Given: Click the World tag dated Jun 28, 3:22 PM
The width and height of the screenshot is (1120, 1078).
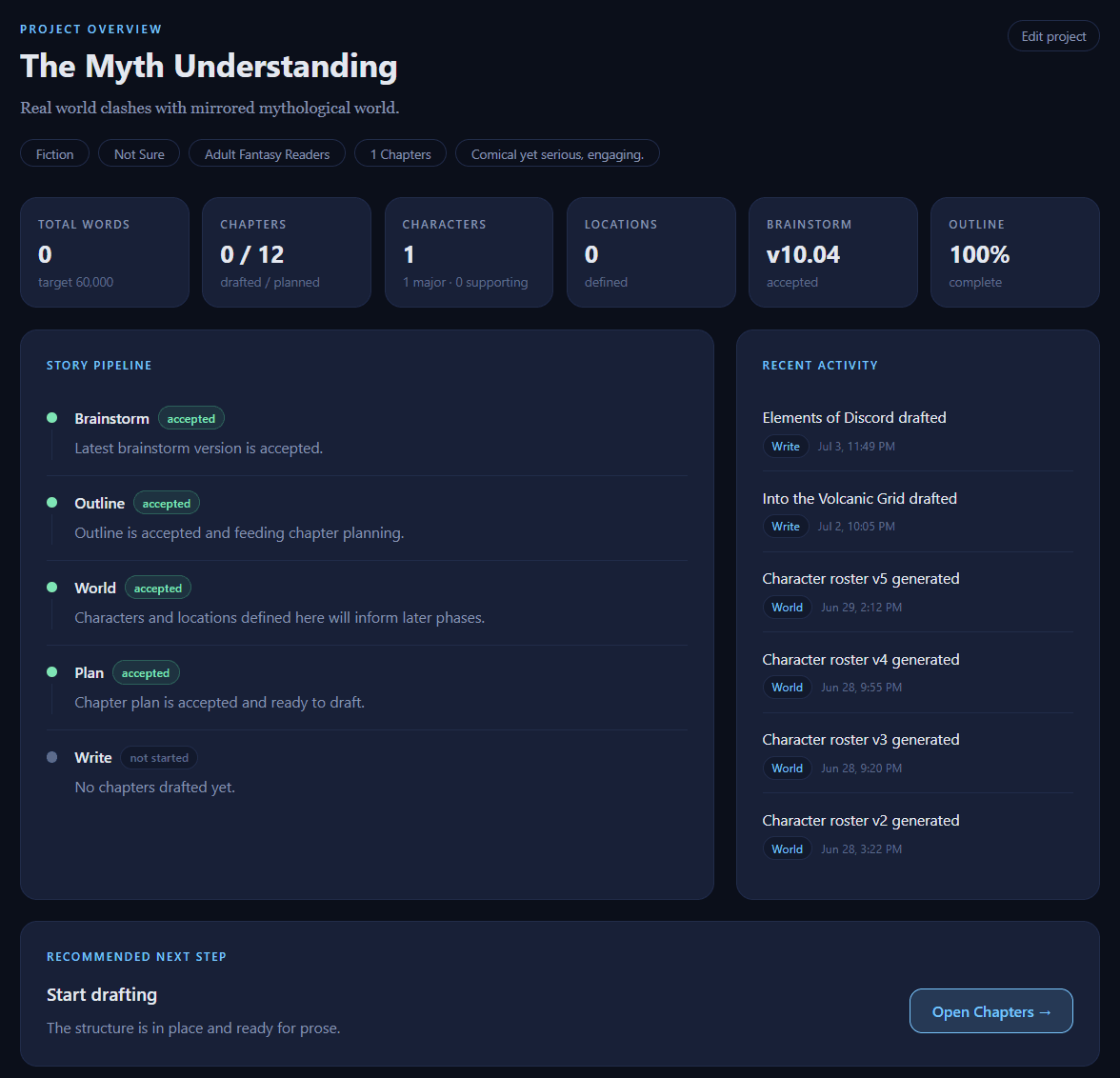Looking at the screenshot, I should point(787,848).
